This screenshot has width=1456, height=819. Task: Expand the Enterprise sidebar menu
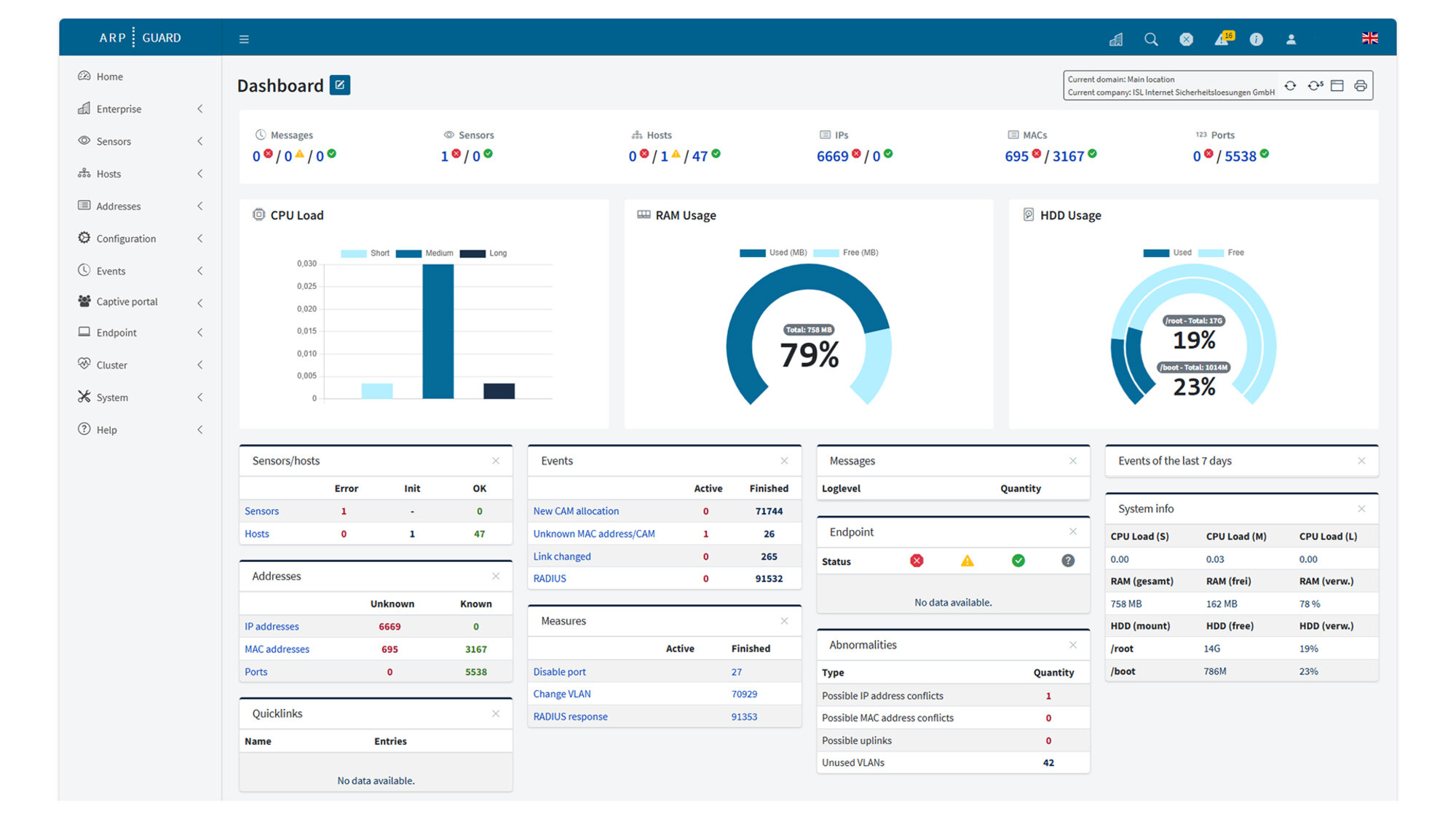tap(119, 109)
